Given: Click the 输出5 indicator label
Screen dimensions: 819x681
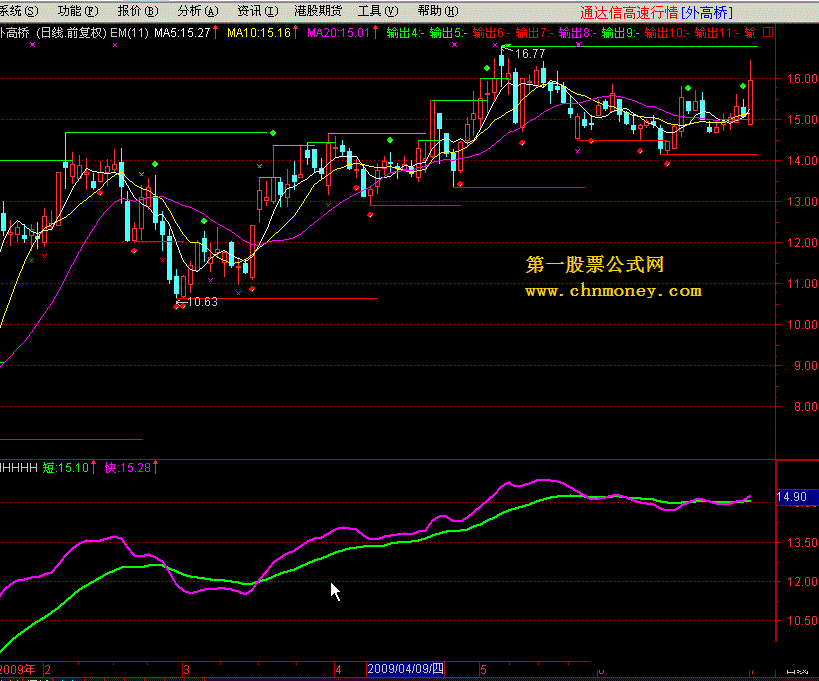Looking at the screenshot, I should 449,33.
